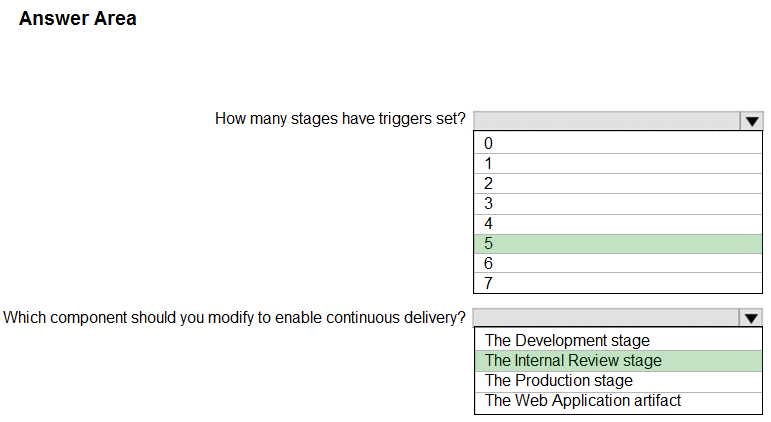Choose The Development stage option
This screenshot has height=422, width=771.
(618, 340)
